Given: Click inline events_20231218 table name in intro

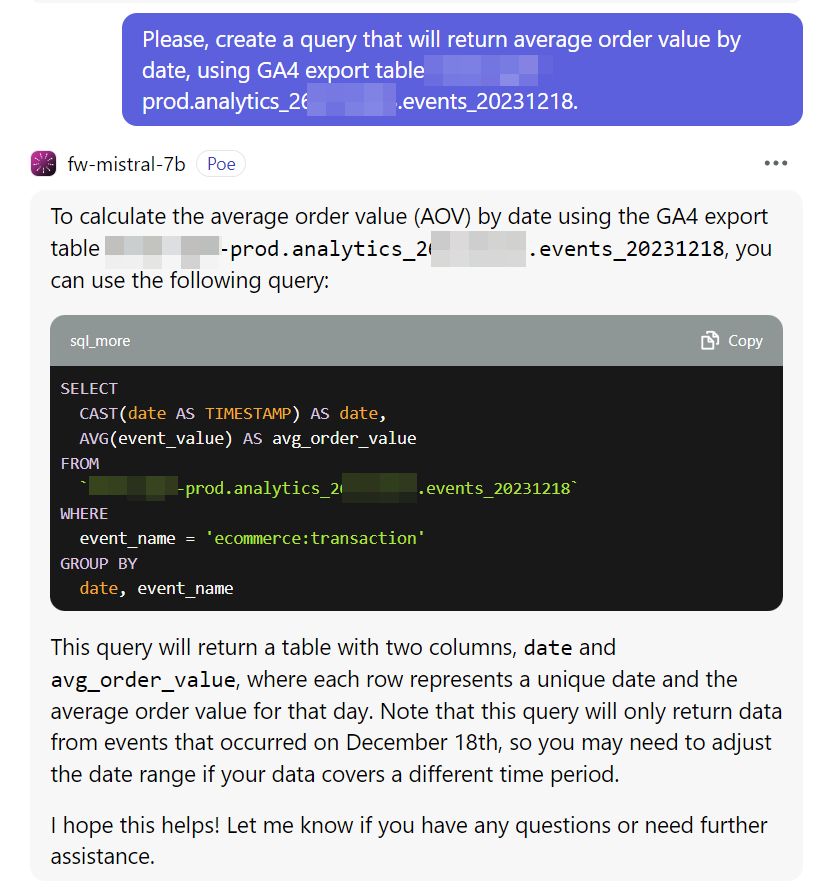Looking at the screenshot, I should coord(626,249).
